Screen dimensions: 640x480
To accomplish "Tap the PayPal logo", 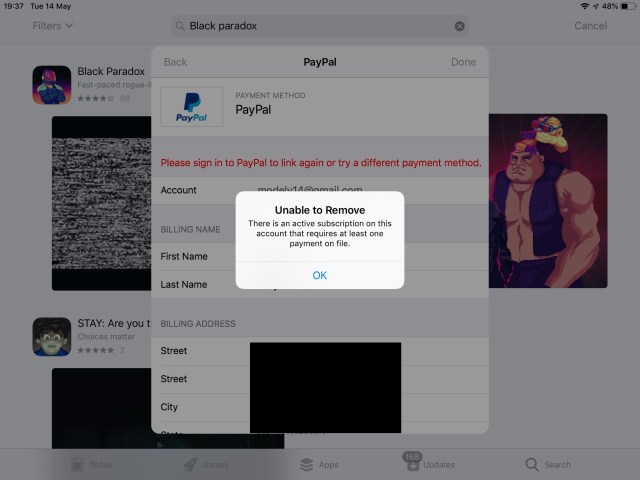I will (191, 107).
